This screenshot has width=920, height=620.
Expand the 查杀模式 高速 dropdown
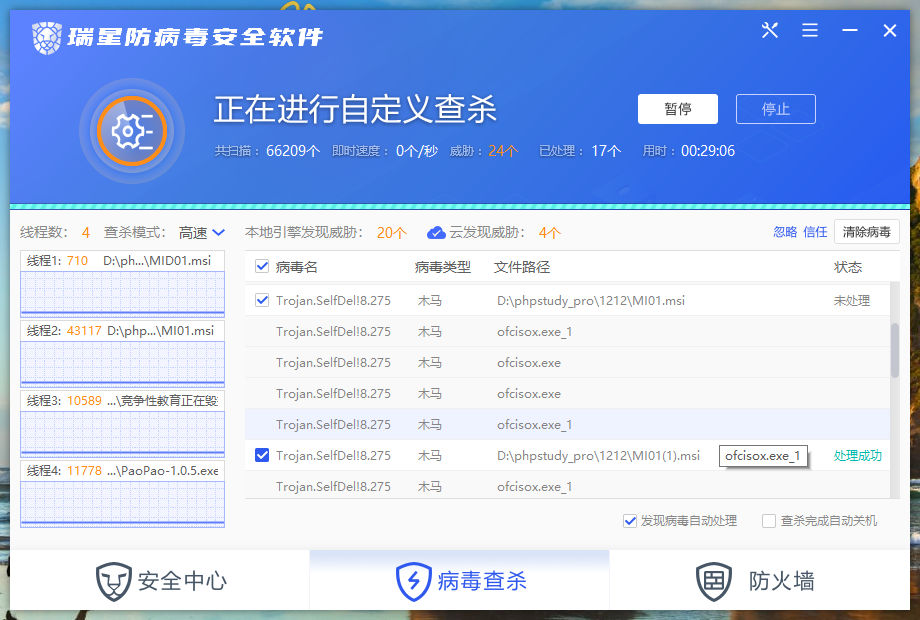(202, 233)
